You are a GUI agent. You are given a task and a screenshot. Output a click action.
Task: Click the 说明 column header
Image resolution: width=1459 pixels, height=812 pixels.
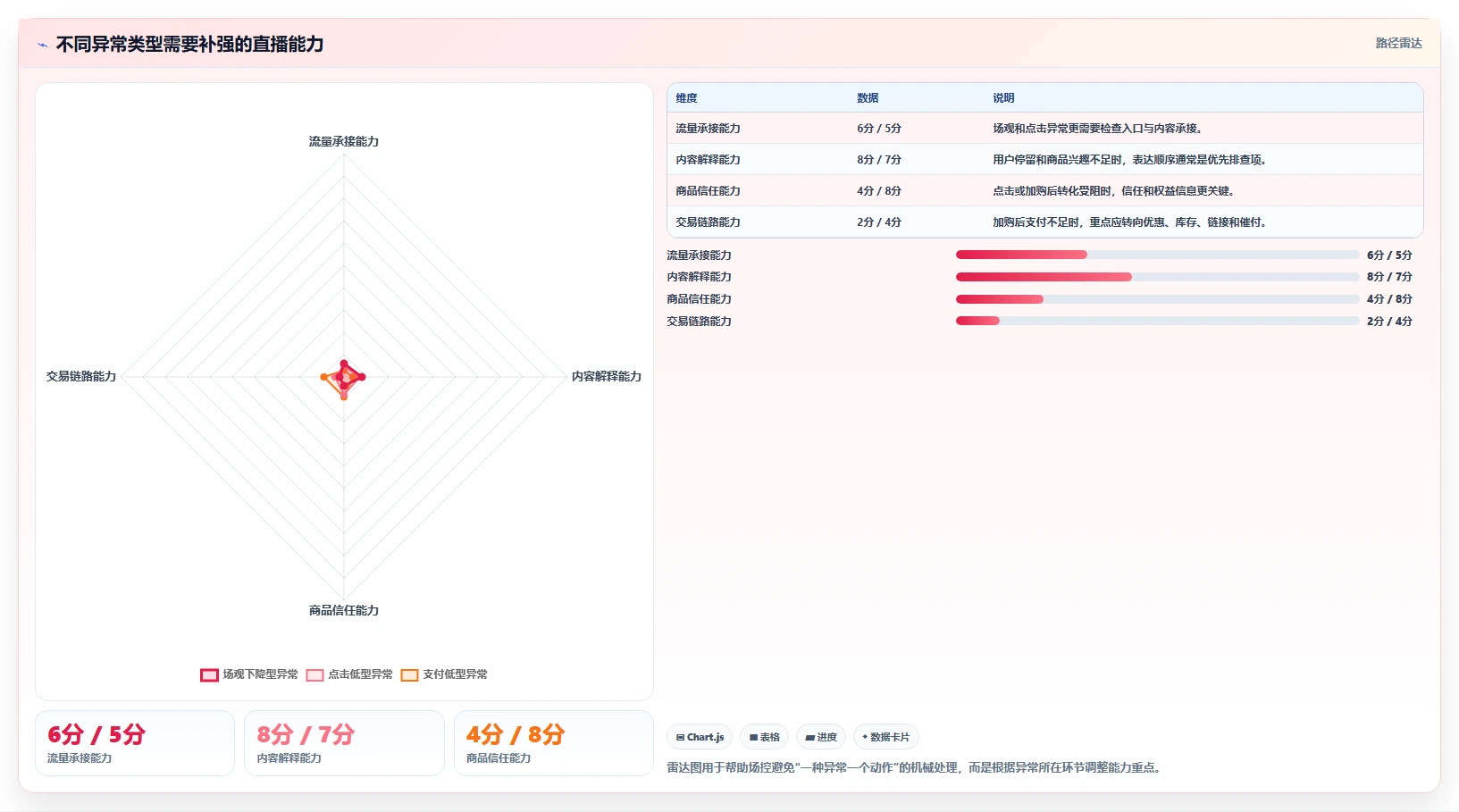click(x=1003, y=98)
